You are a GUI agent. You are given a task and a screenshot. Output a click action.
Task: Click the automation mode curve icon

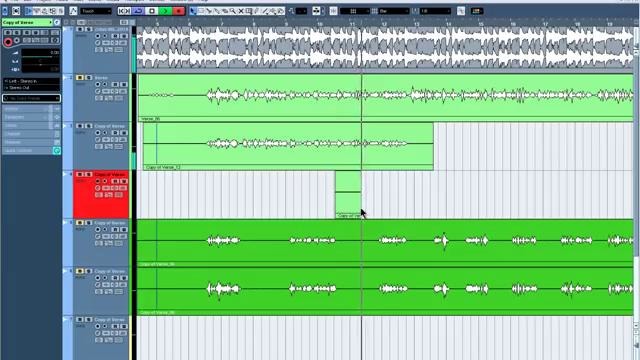point(73,11)
